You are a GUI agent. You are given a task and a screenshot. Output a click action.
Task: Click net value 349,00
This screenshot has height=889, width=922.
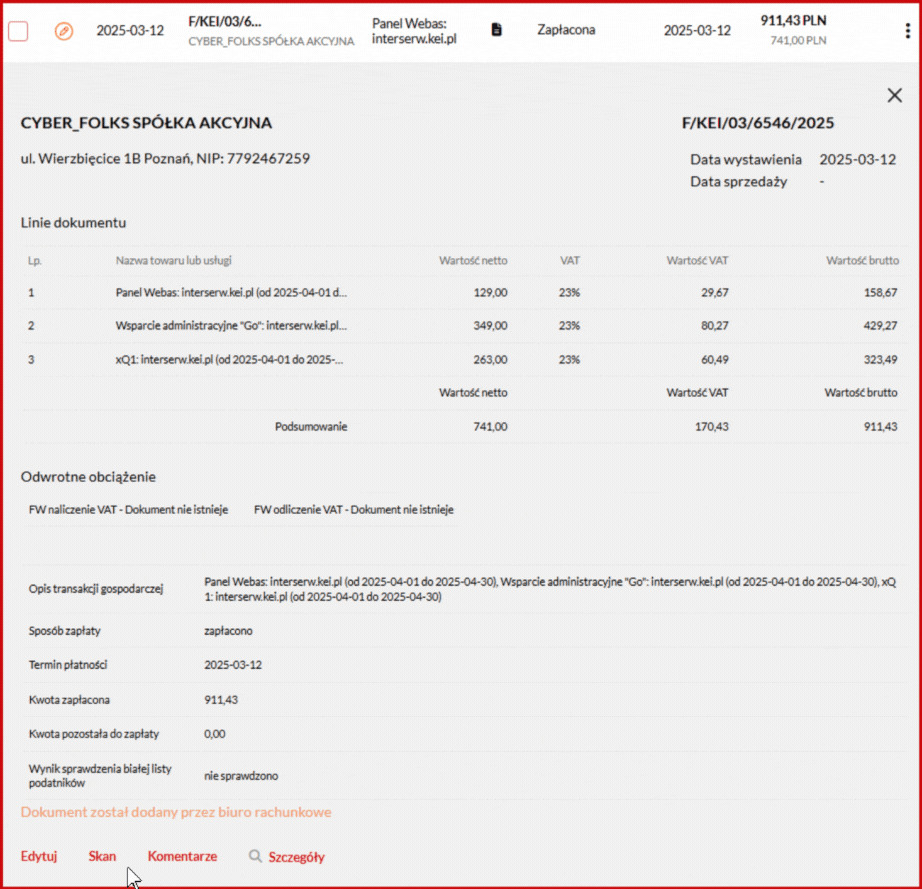pyautogui.click(x=490, y=325)
